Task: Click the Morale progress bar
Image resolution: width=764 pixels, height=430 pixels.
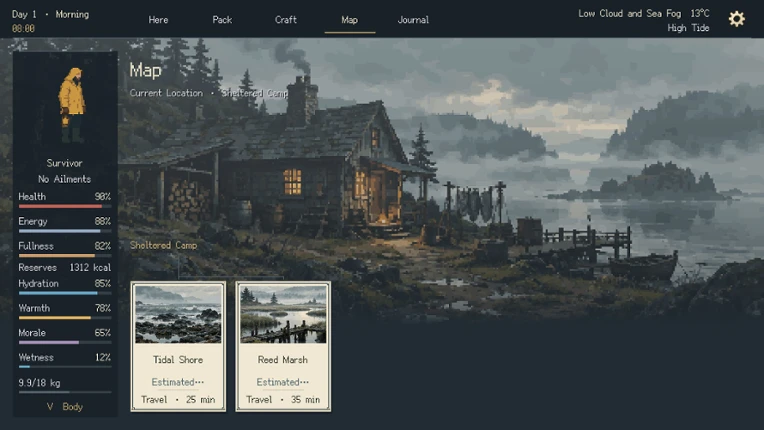Action: 65,342
